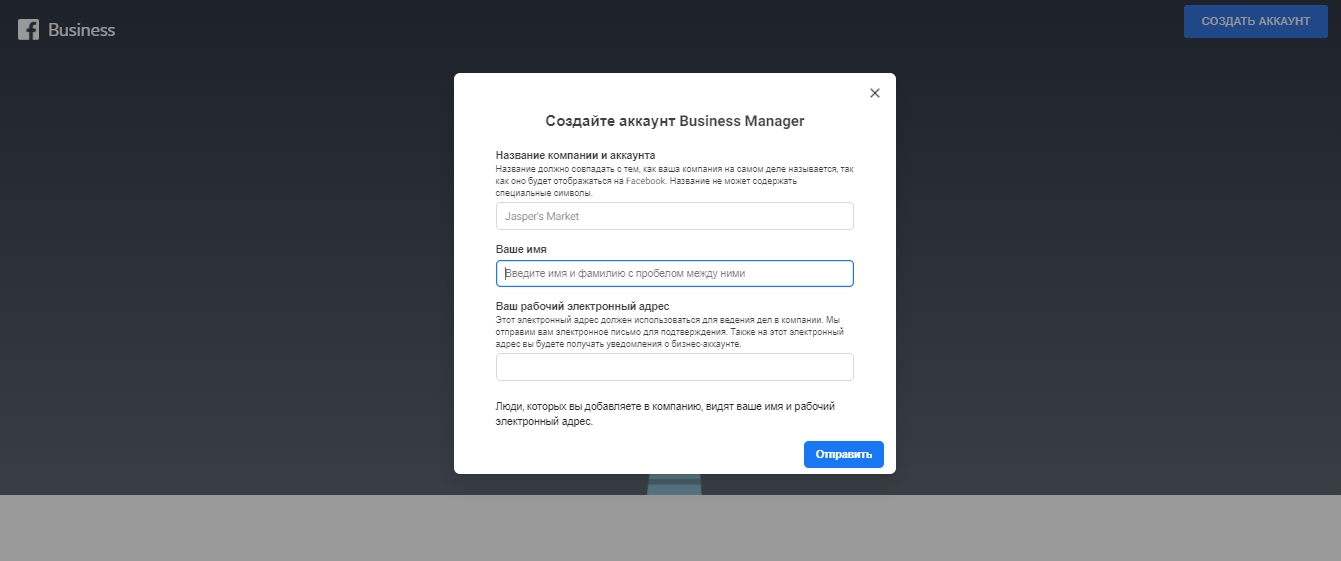The width and height of the screenshot is (1341, 561).
Task: Close the Business Manager dialog with X
Action: point(875,93)
